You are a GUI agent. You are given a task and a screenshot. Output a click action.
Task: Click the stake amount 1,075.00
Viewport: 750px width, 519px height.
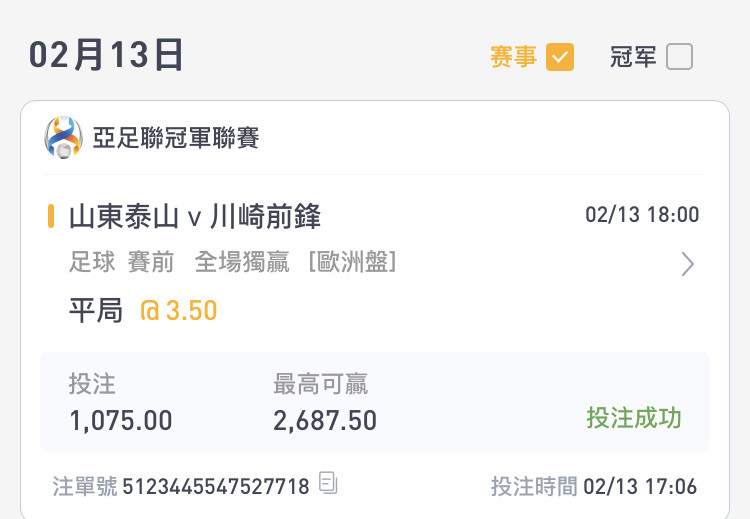pyautogui.click(x=121, y=421)
